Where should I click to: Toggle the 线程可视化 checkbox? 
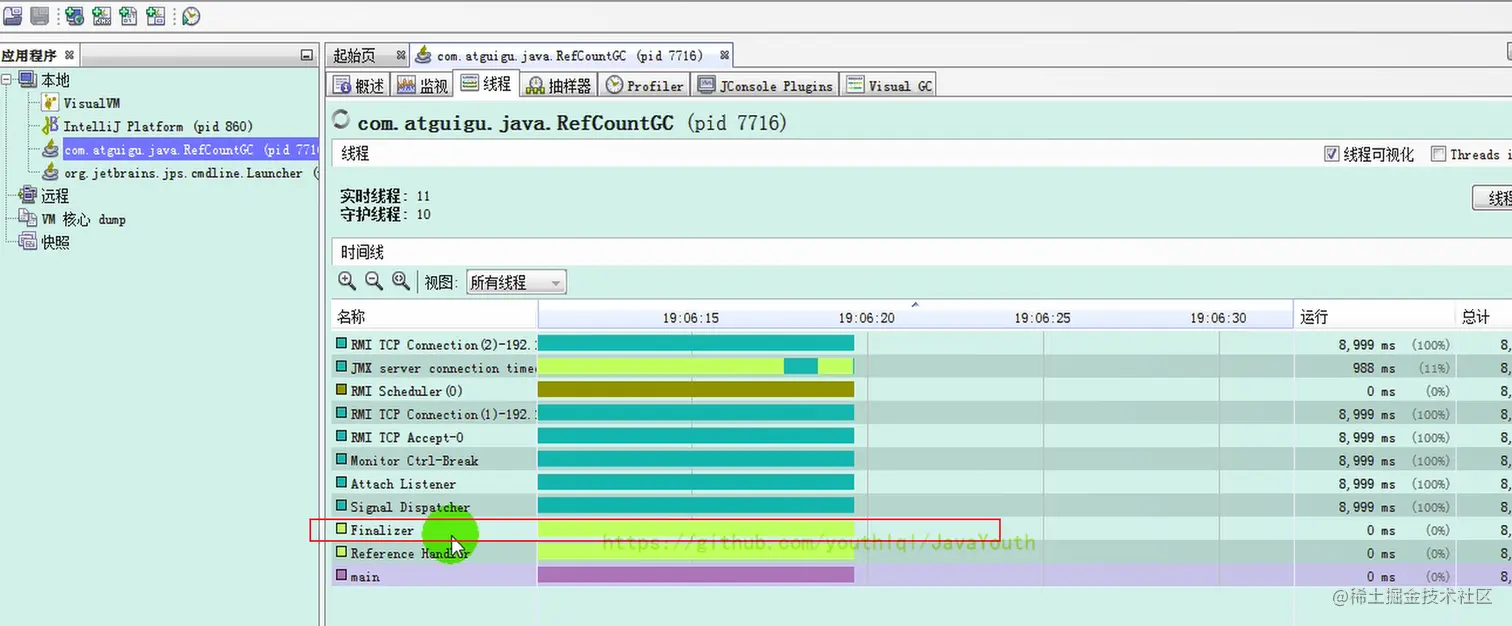click(x=1331, y=154)
